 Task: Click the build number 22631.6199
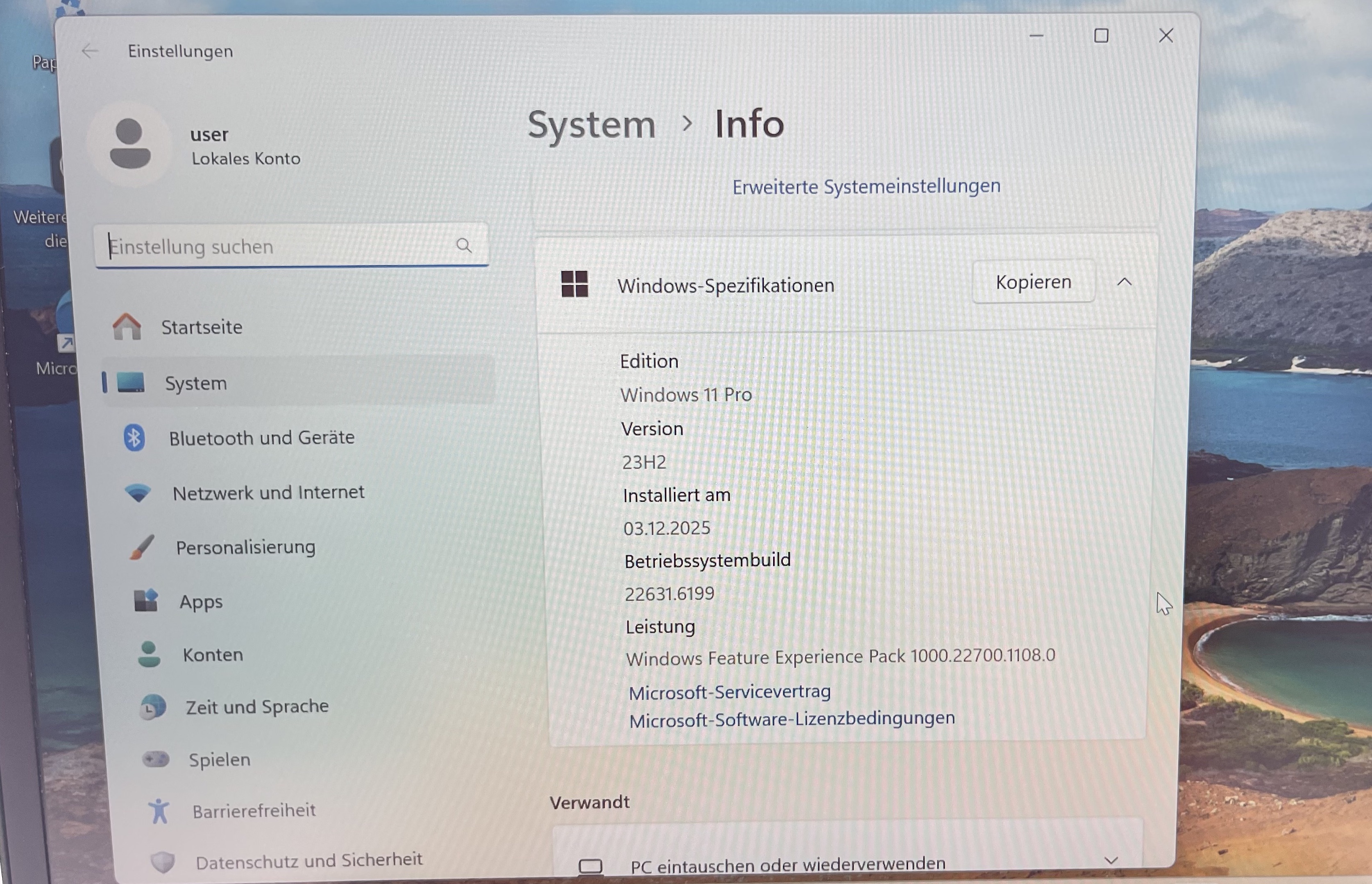[x=669, y=594]
